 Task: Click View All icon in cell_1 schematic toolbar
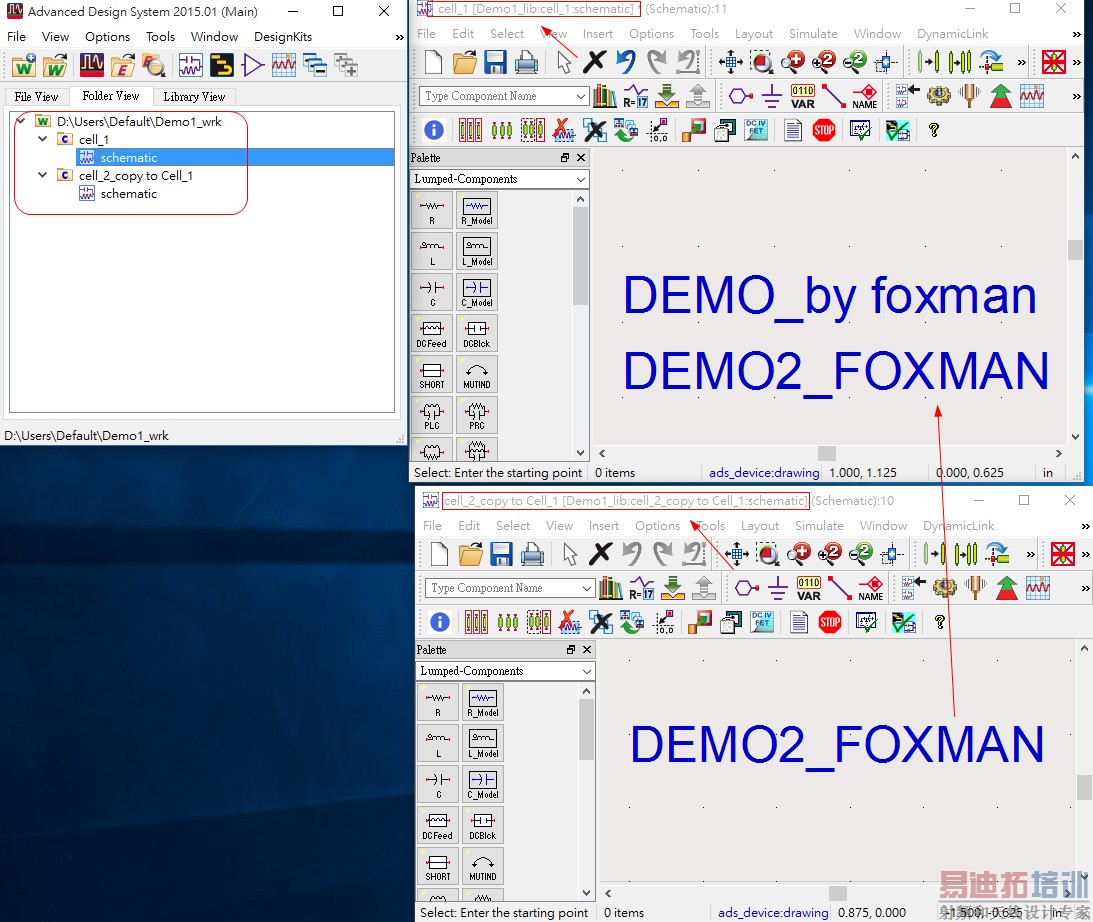click(731, 62)
